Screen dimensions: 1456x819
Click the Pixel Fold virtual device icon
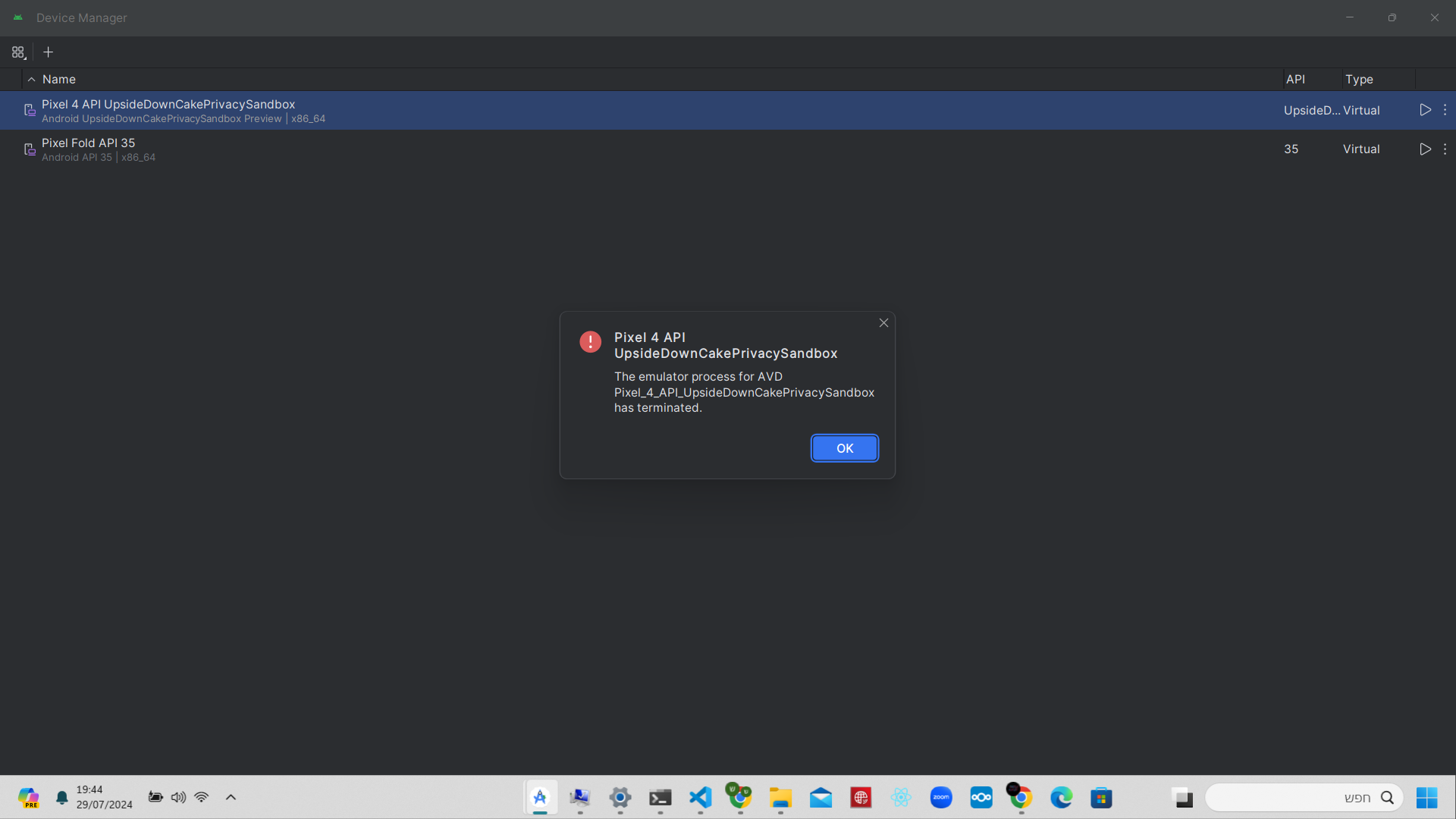pyautogui.click(x=30, y=149)
